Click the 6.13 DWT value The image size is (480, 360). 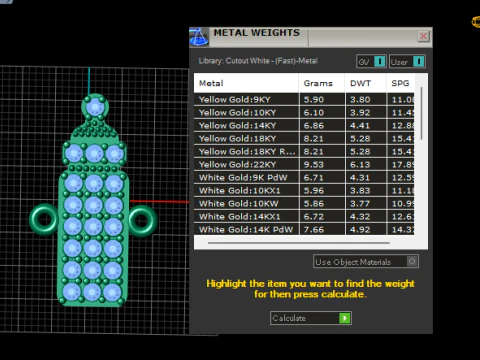[360, 165]
